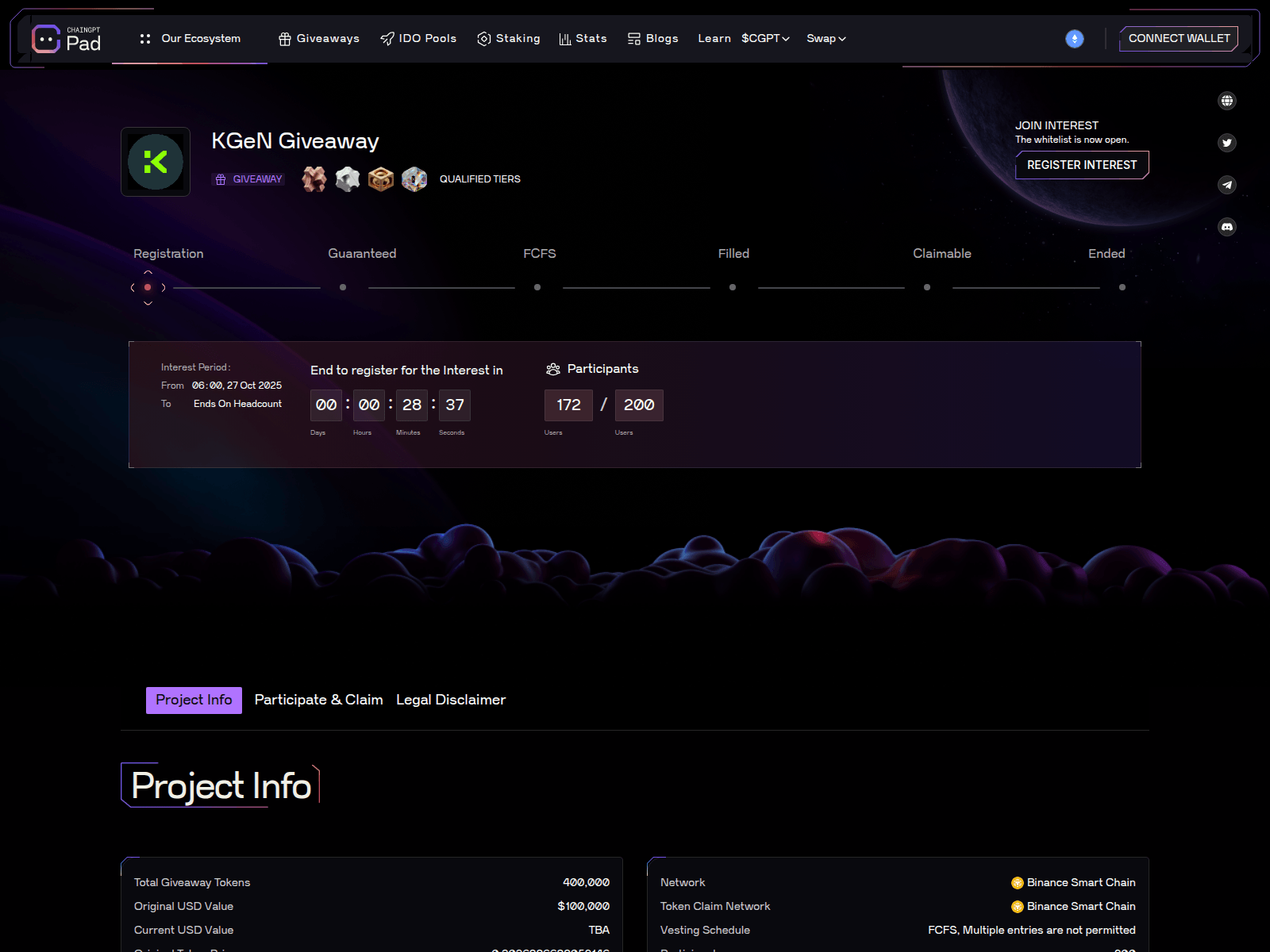Switch to the Project Info tab
Screen dimensions: 1270x952
(x=194, y=700)
